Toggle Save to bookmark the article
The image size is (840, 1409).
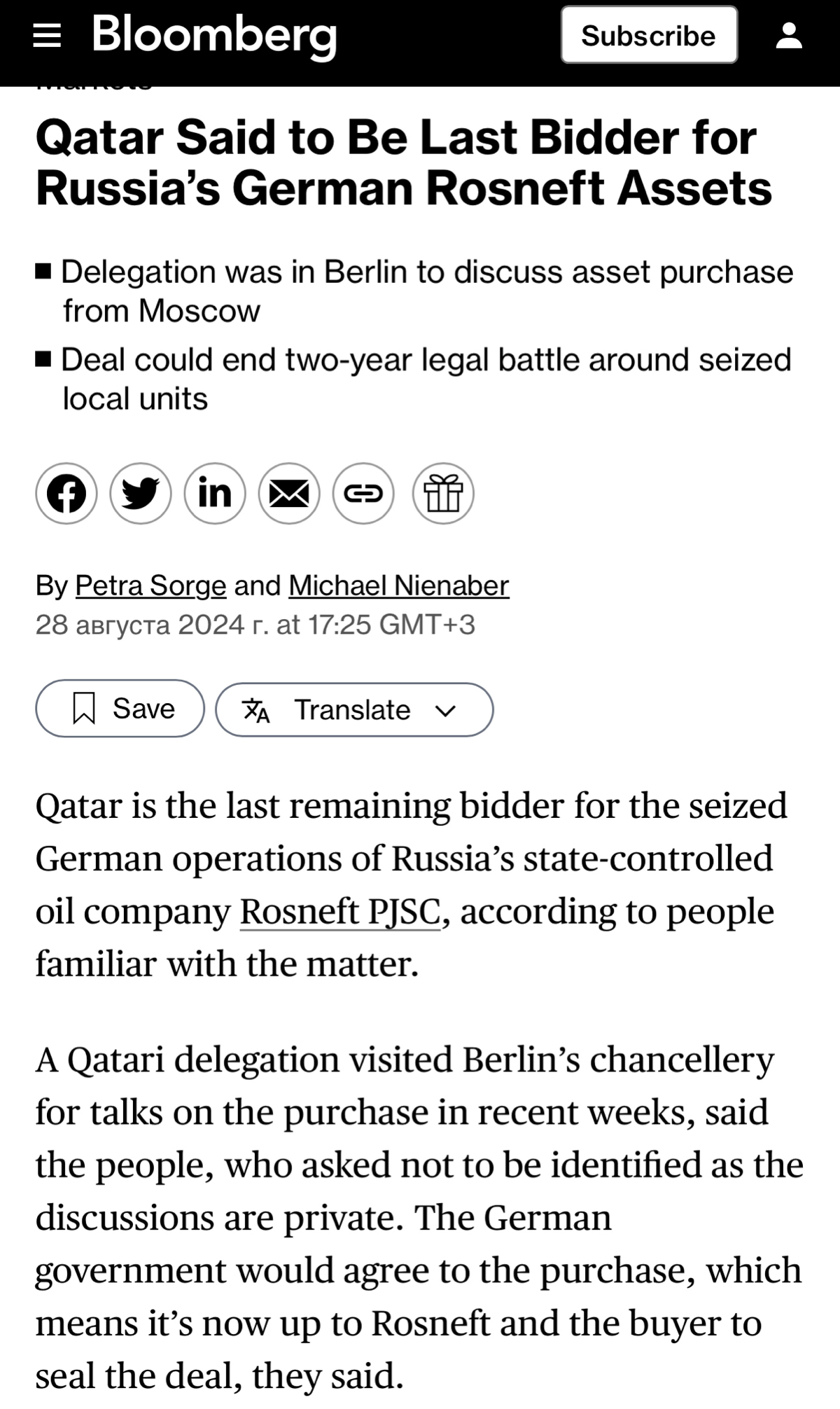click(x=119, y=709)
